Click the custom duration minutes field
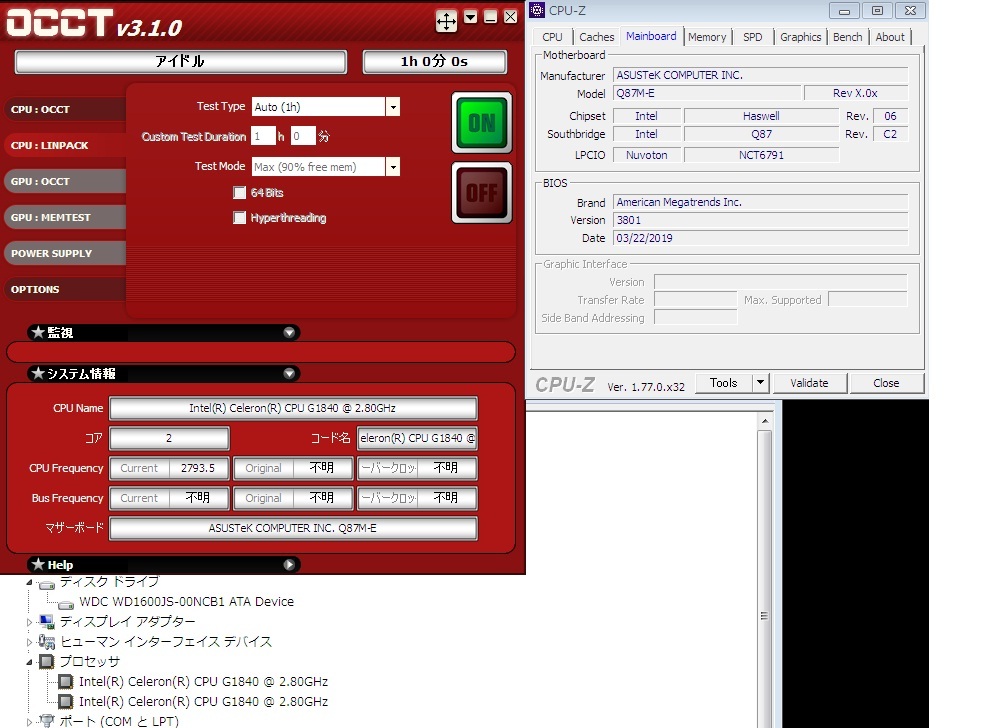 click(303, 136)
